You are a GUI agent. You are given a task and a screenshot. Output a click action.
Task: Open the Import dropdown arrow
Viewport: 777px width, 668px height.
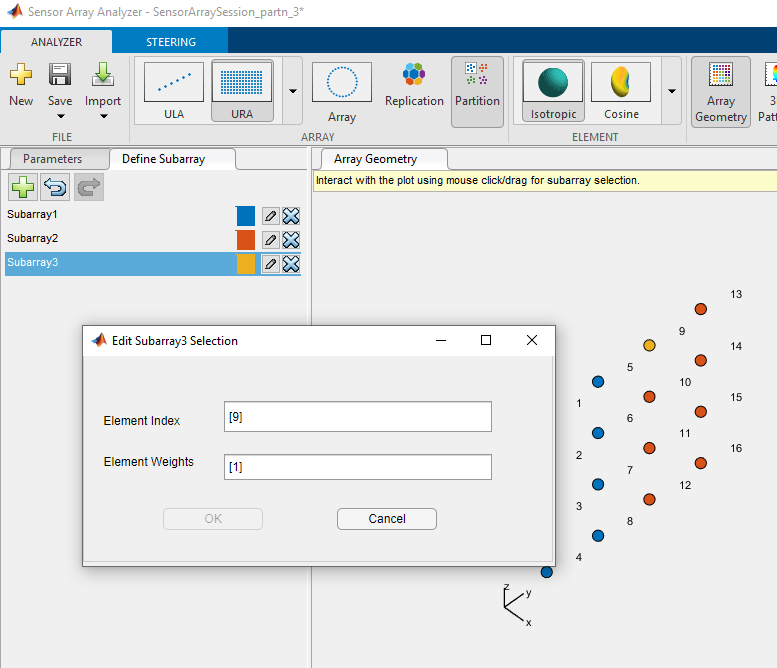104,116
